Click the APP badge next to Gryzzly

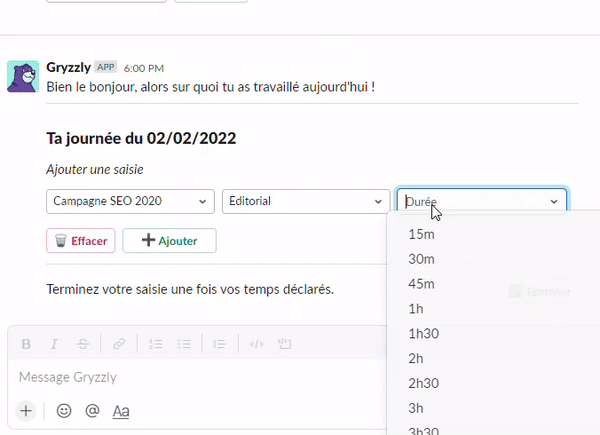coord(106,67)
